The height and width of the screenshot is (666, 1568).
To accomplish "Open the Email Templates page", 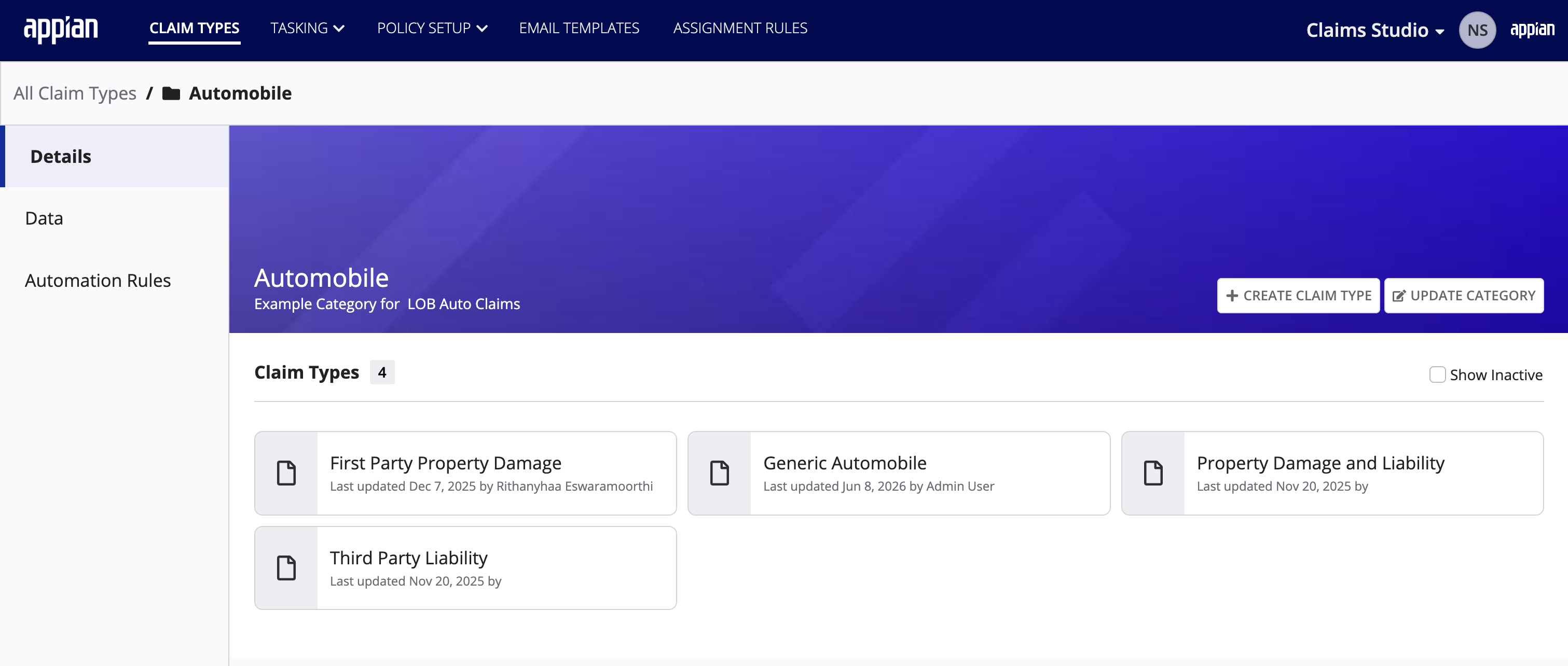I will tap(579, 28).
